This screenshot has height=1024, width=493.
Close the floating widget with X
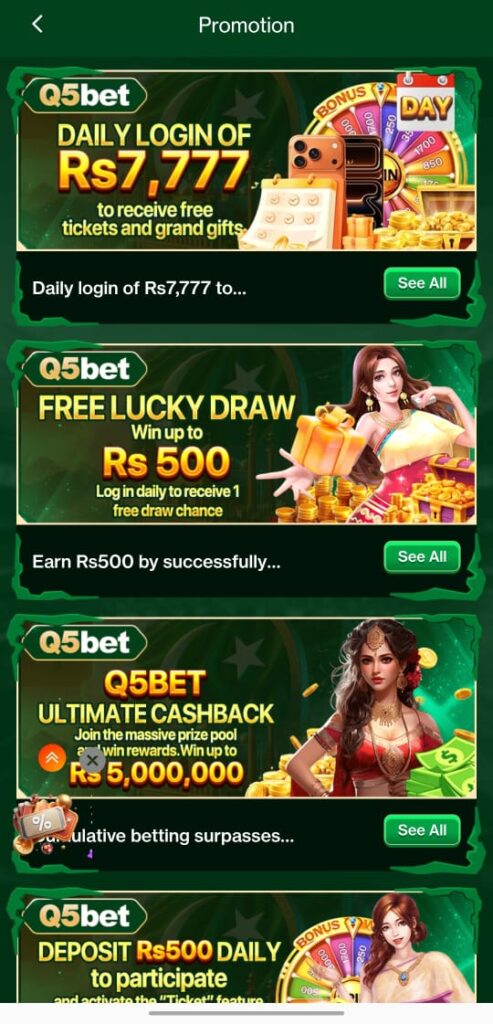92,760
